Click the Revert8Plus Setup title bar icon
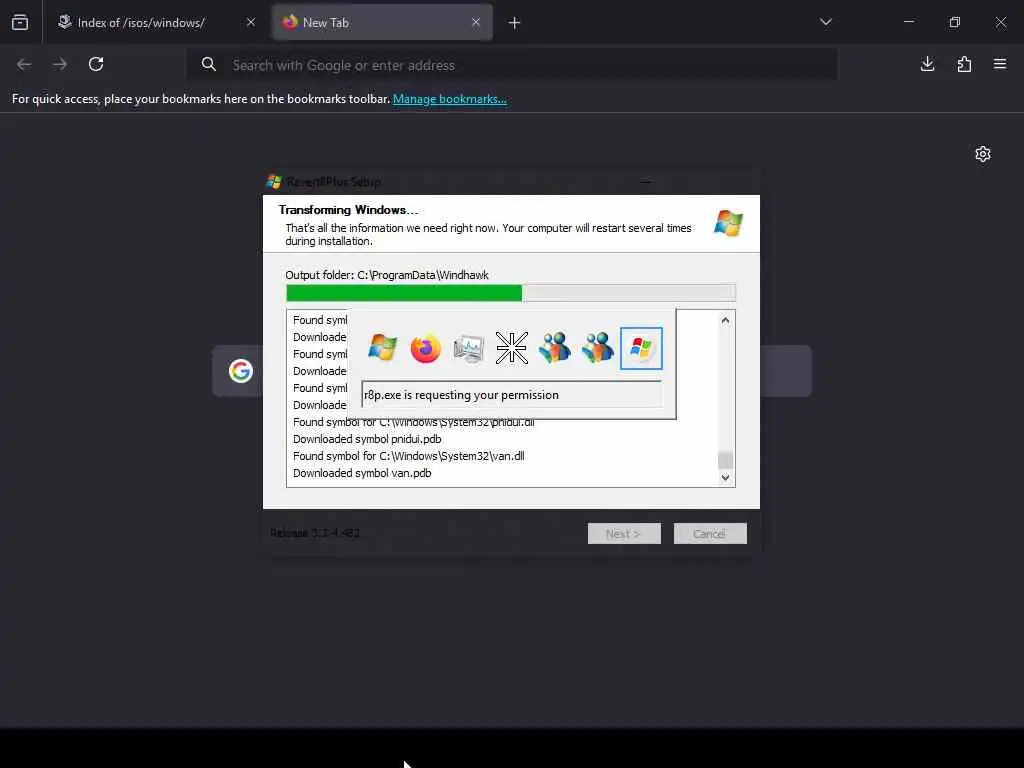 [x=274, y=182]
